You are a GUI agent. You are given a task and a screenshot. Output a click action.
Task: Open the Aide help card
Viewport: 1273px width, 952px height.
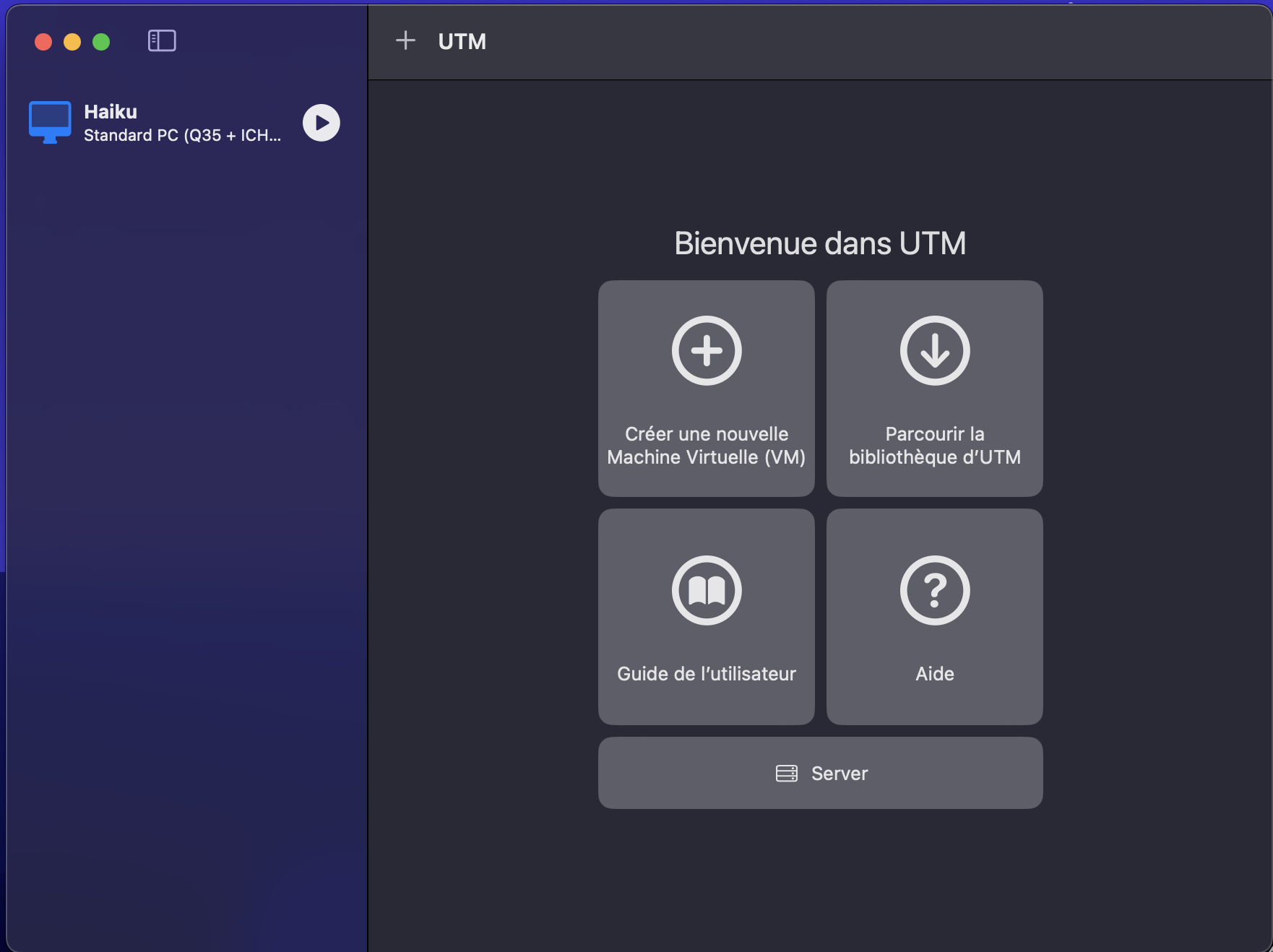[x=935, y=617]
